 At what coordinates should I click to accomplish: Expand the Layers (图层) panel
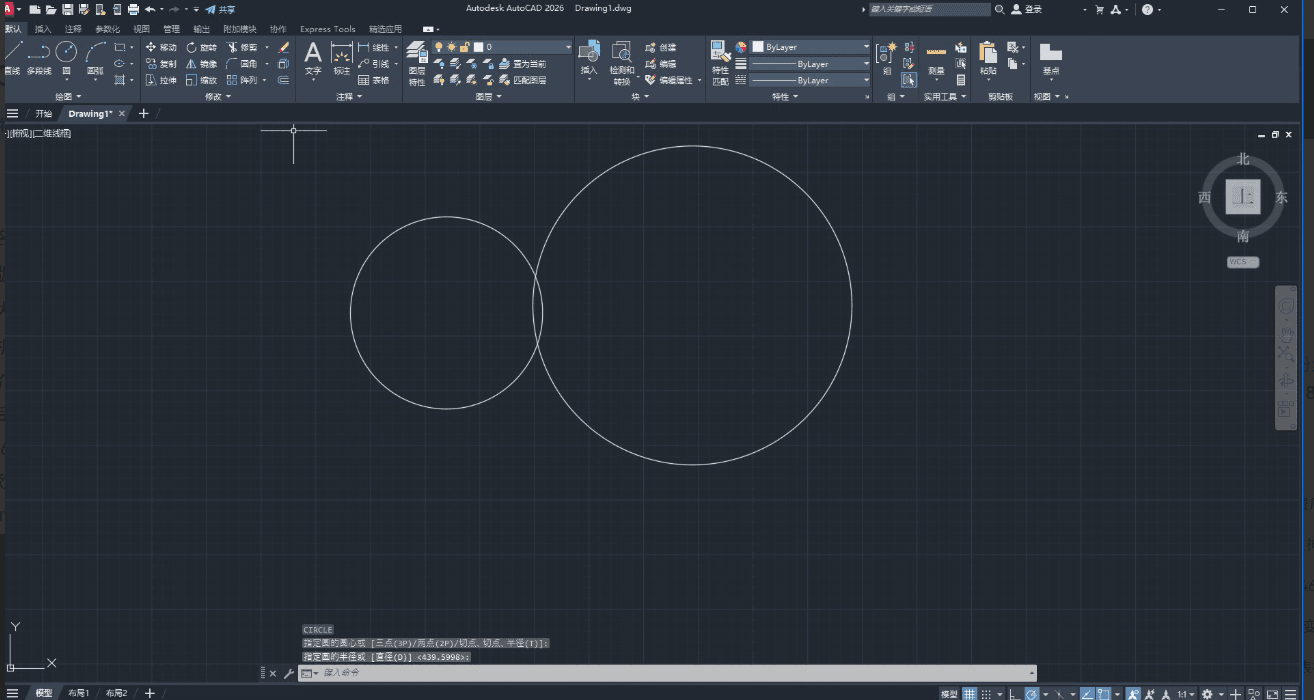click(487, 96)
